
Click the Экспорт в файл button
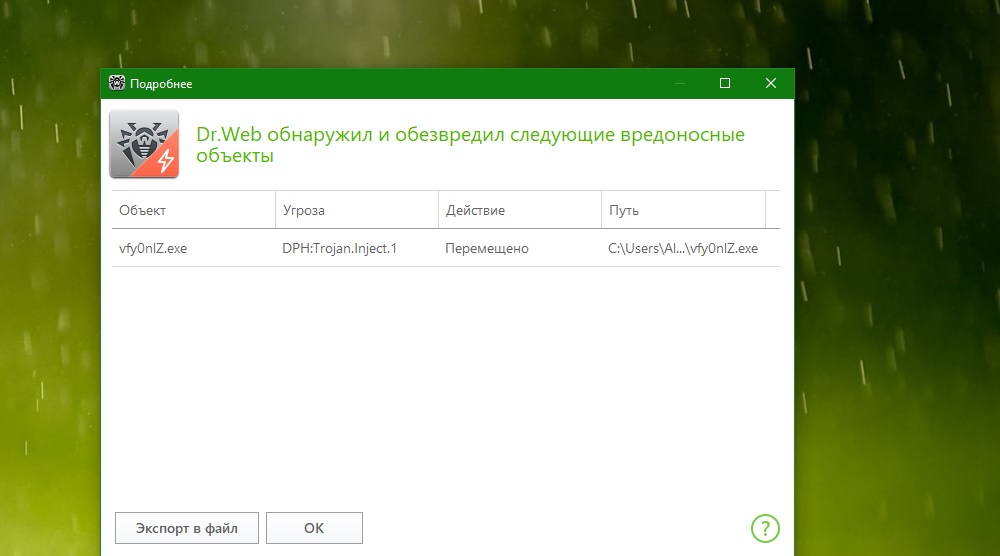click(x=187, y=528)
